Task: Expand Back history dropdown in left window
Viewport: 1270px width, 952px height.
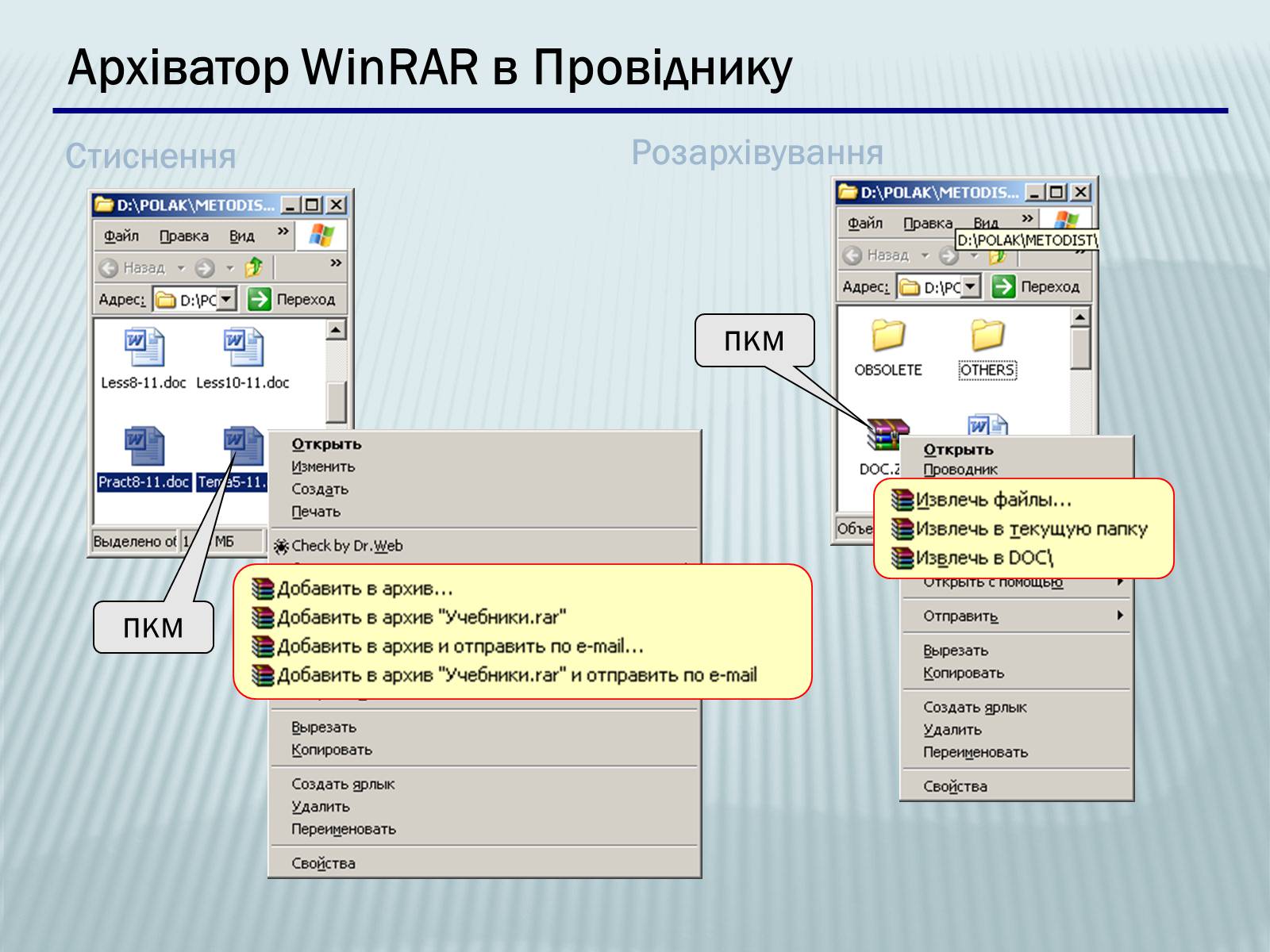Action: pyautogui.click(x=181, y=268)
